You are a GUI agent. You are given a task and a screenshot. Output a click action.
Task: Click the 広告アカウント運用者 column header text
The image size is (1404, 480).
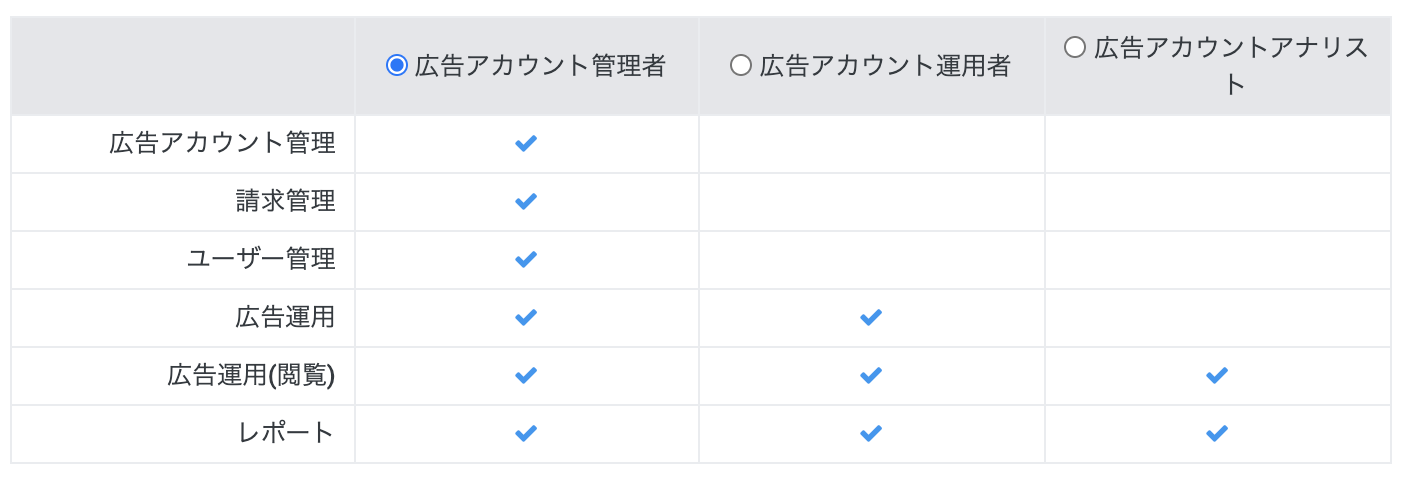tap(885, 66)
